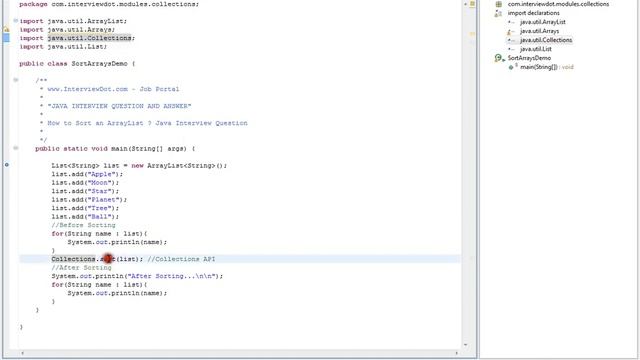Click the warning marker beside import java.util.Arrays line

tap(6, 29)
